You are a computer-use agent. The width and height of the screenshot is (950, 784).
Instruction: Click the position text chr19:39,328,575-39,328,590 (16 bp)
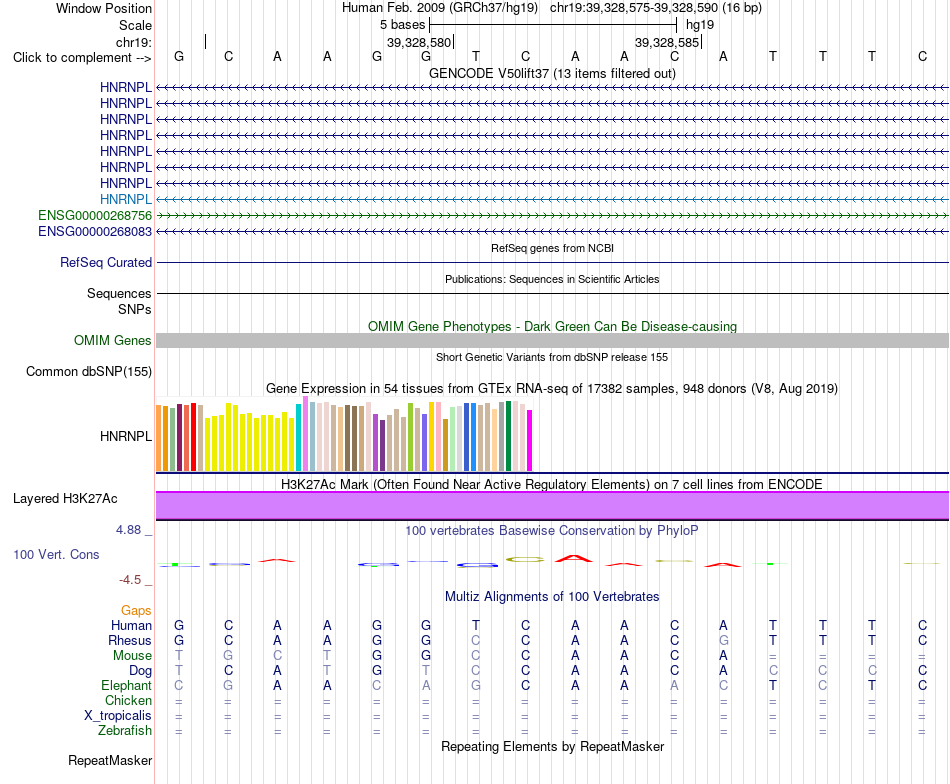click(656, 8)
